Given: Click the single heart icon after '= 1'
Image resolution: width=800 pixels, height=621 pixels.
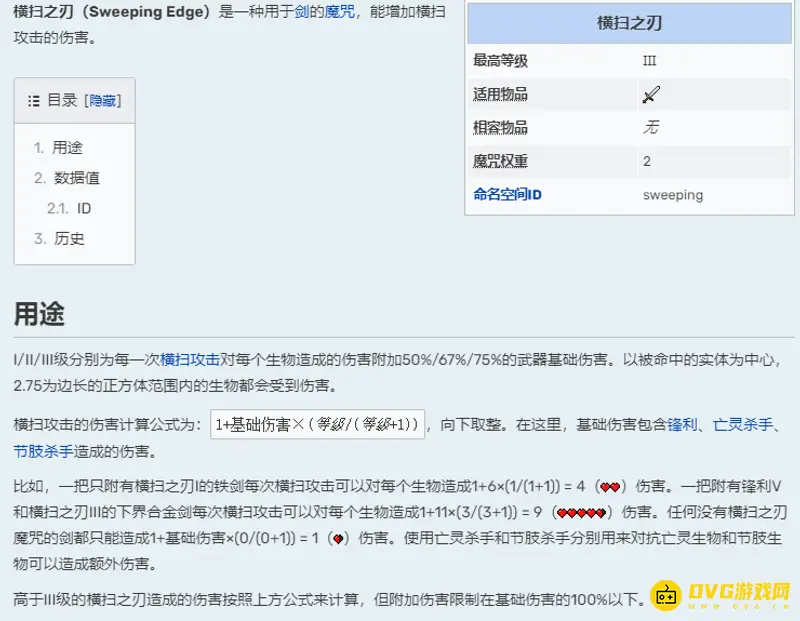Looking at the screenshot, I should [337, 539].
